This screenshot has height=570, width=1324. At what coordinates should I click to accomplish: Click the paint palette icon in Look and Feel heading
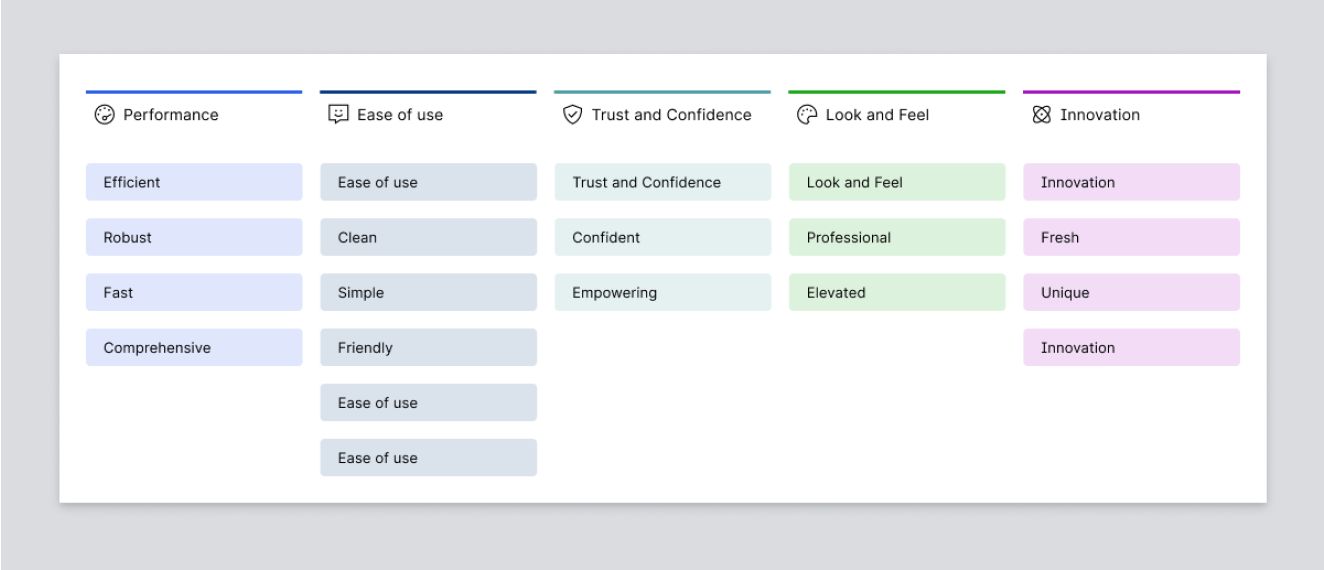[807, 115]
